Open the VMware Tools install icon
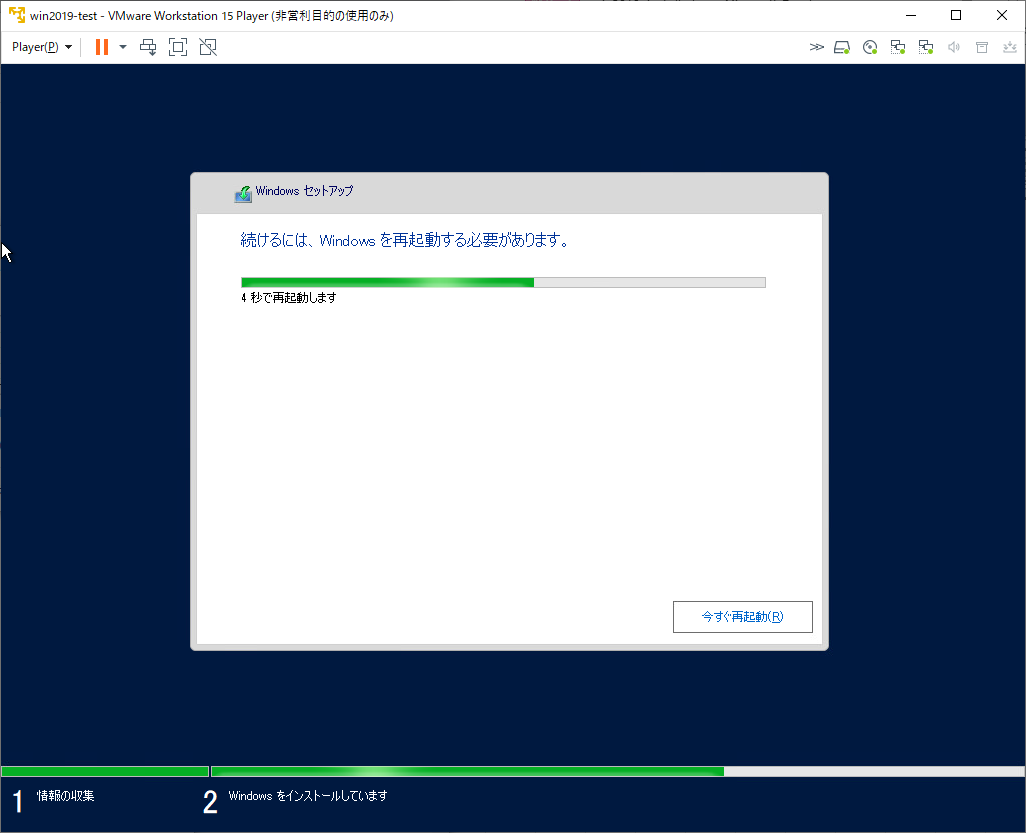The width and height of the screenshot is (1026, 833). [x=1009, y=47]
